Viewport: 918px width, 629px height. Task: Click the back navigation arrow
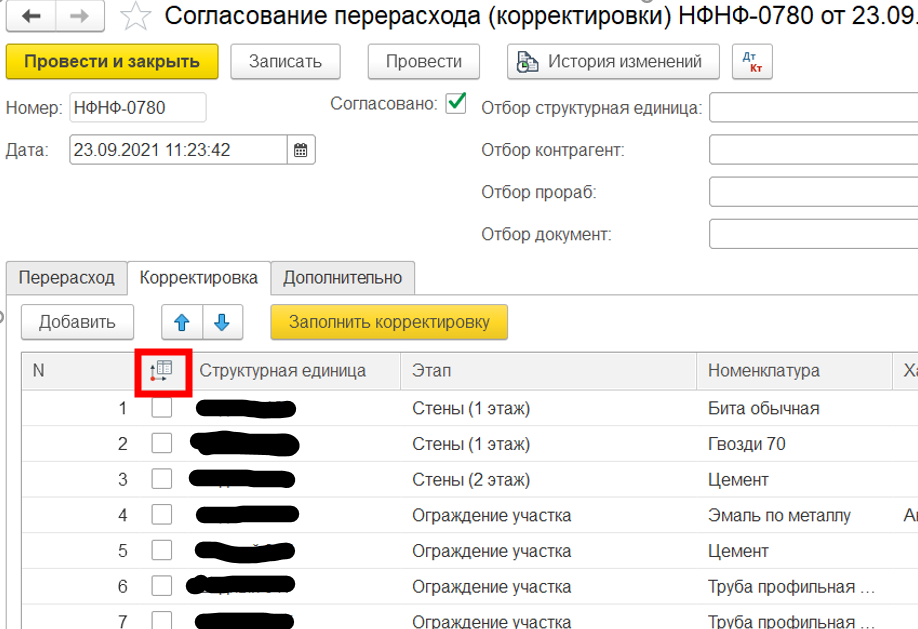pyautogui.click(x=30, y=17)
